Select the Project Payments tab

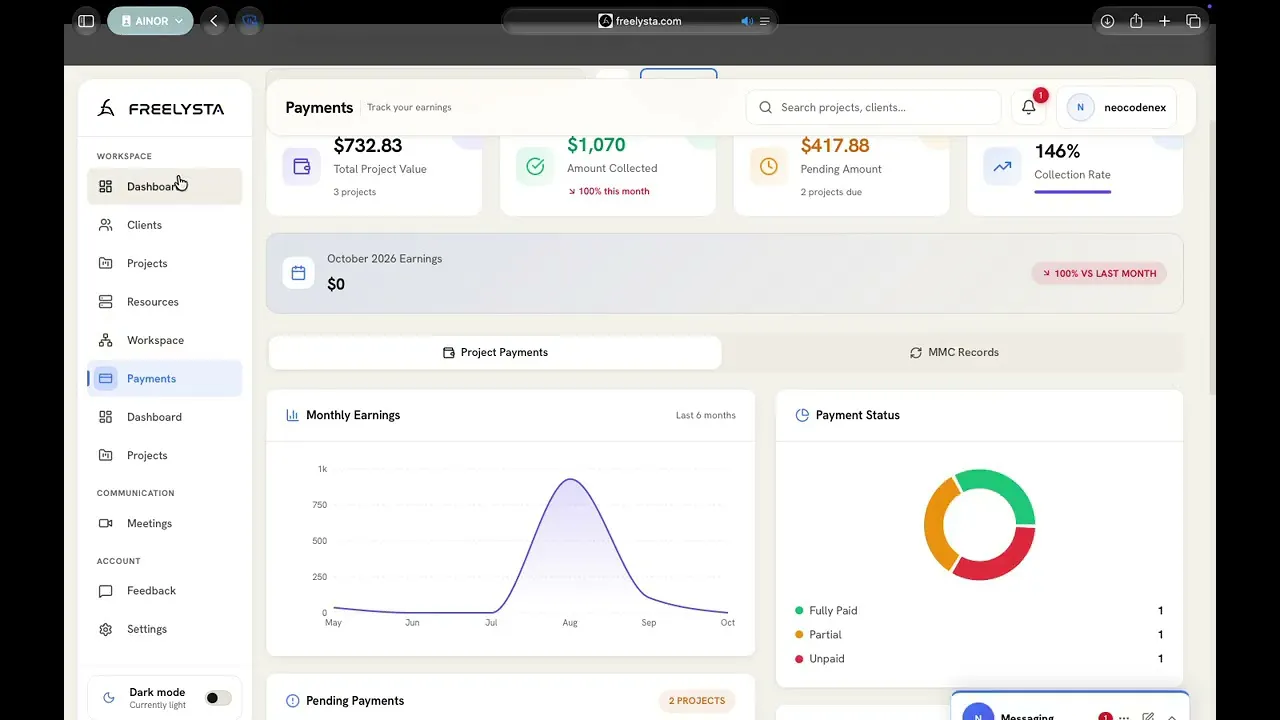pyautogui.click(x=495, y=353)
